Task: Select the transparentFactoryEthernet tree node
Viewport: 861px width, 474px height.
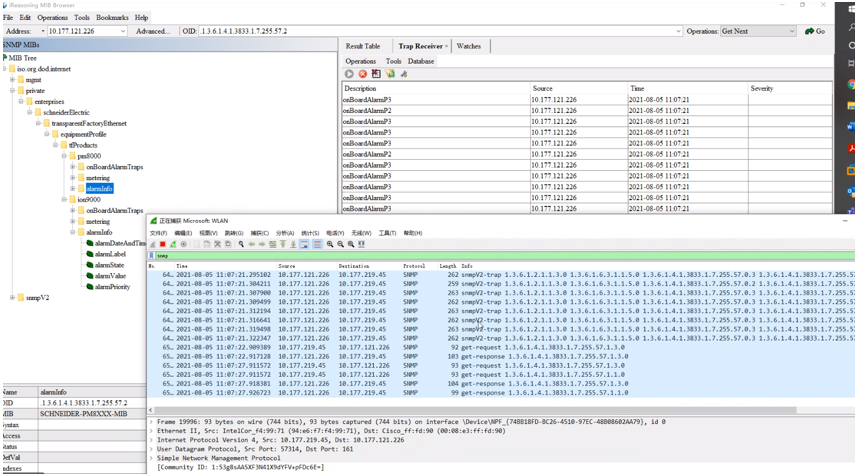Action: 89,123
